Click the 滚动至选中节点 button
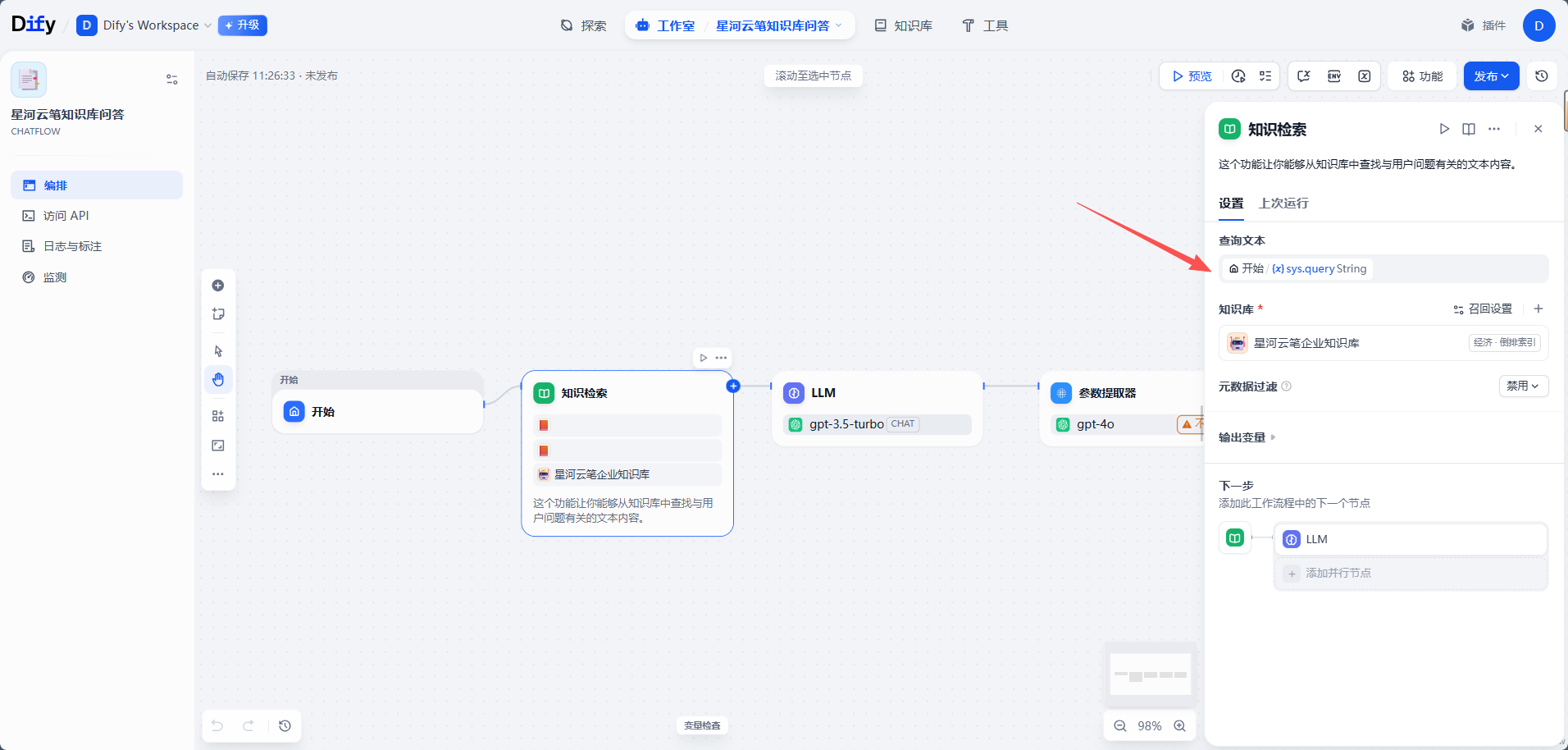 point(814,75)
